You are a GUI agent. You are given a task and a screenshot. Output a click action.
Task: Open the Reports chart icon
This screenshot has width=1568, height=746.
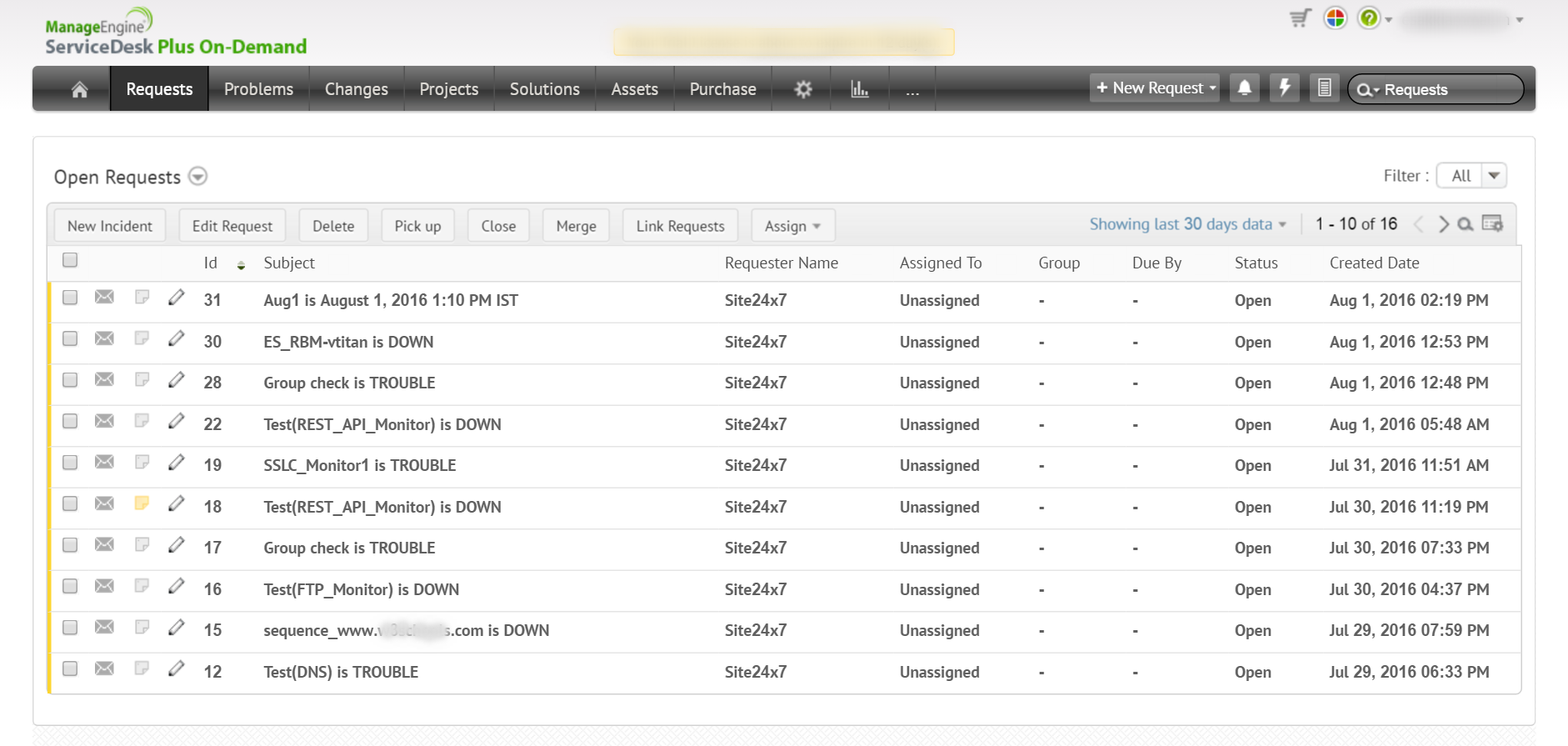(x=859, y=89)
